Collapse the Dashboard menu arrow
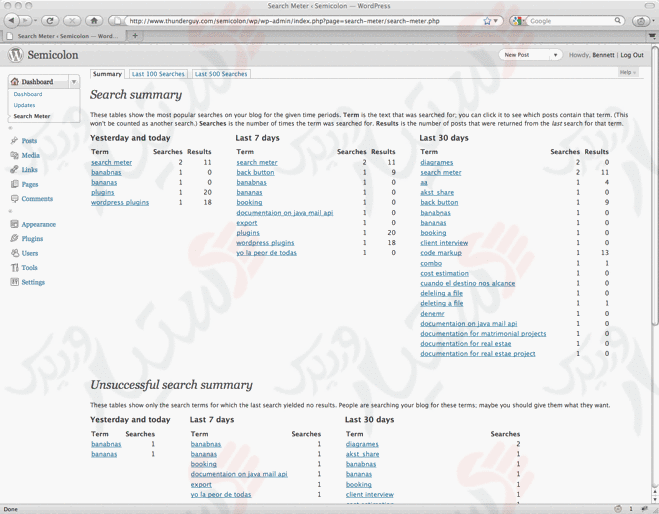 tap(74, 82)
